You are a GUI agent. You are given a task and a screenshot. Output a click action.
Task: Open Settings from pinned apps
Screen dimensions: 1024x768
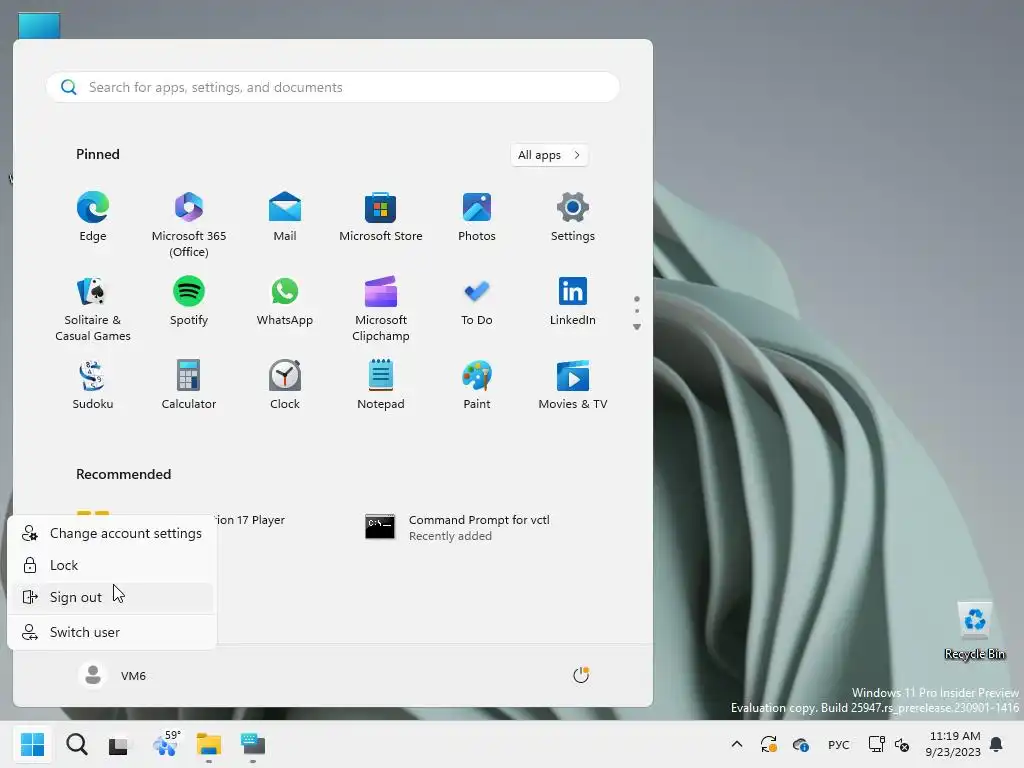coord(573,217)
